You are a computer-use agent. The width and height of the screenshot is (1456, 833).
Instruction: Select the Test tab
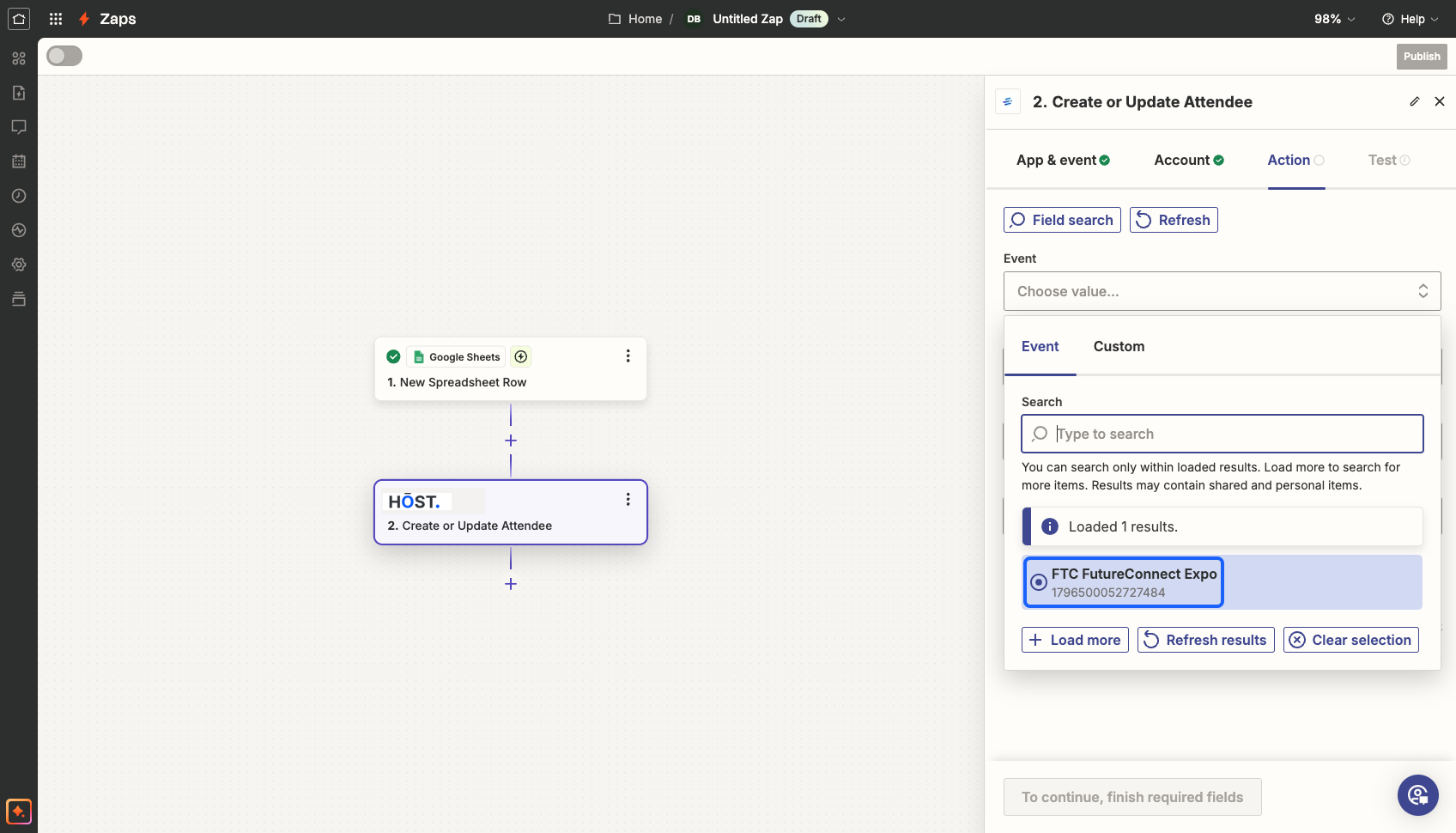tap(1389, 160)
